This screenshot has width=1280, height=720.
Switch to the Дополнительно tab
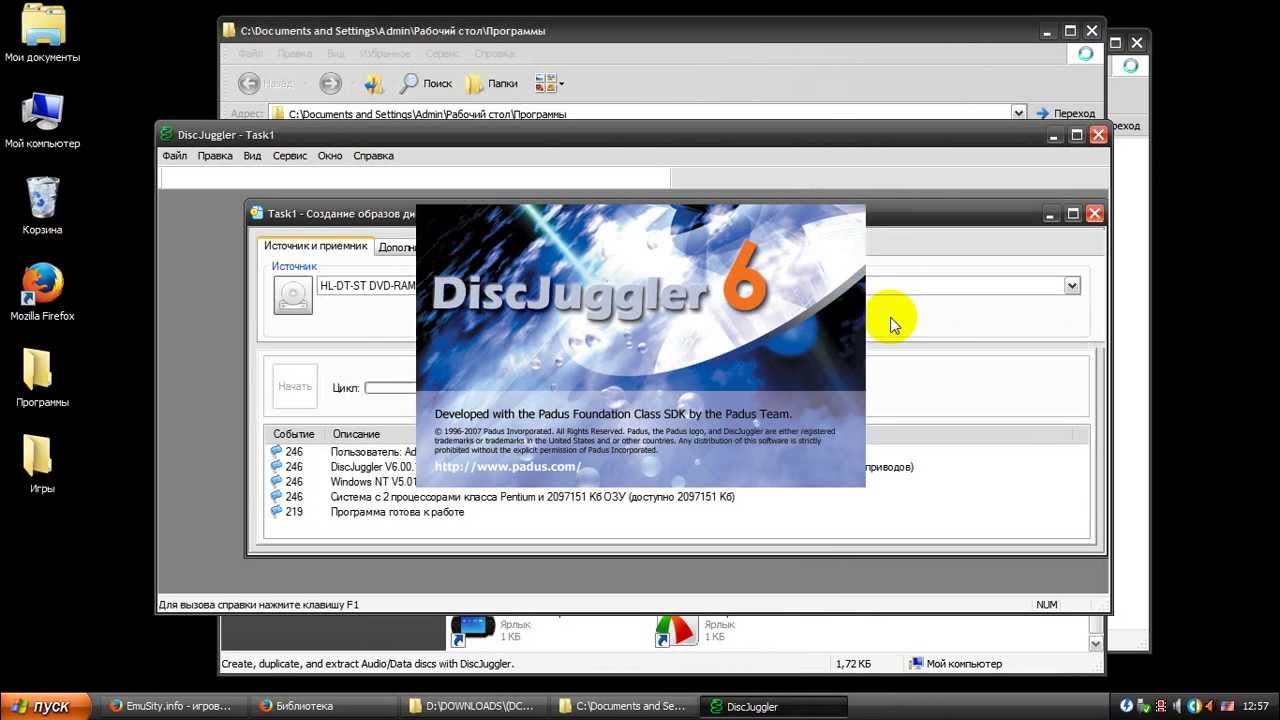397,247
